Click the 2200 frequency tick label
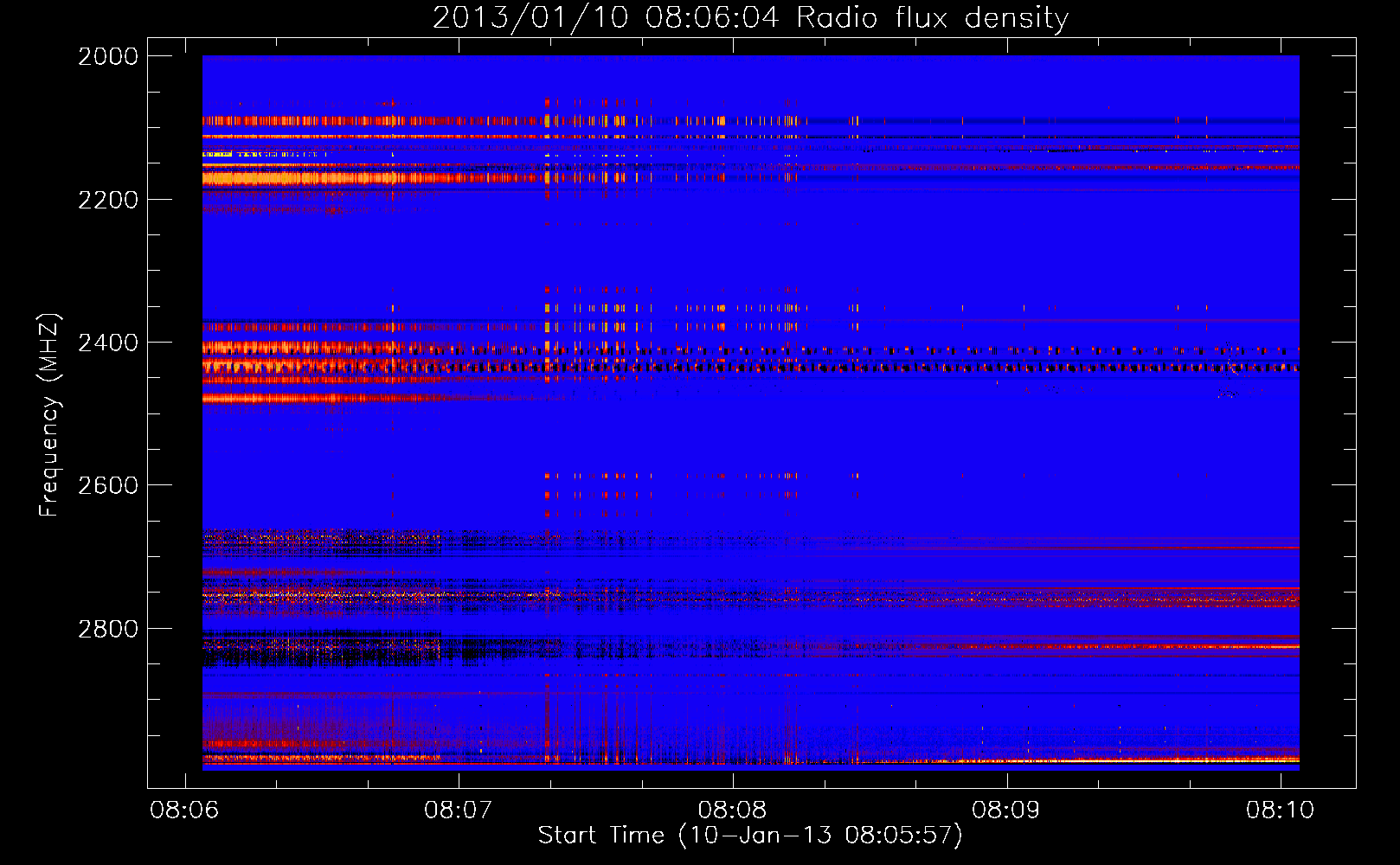 108,200
